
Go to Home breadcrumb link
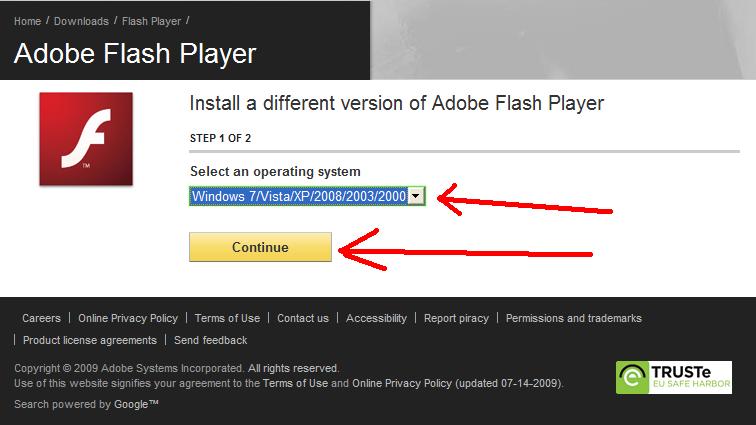[x=27, y=20]
